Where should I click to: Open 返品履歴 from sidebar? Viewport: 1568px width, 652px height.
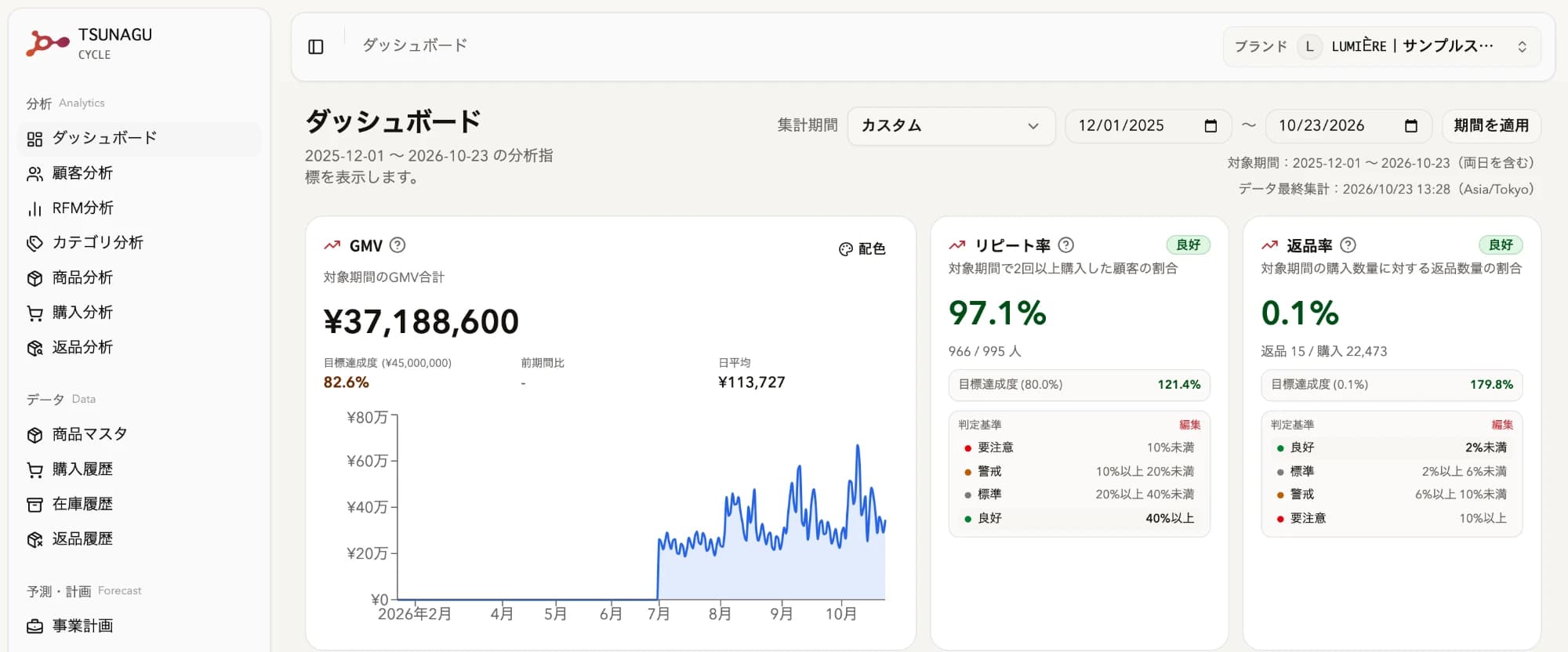140,539
